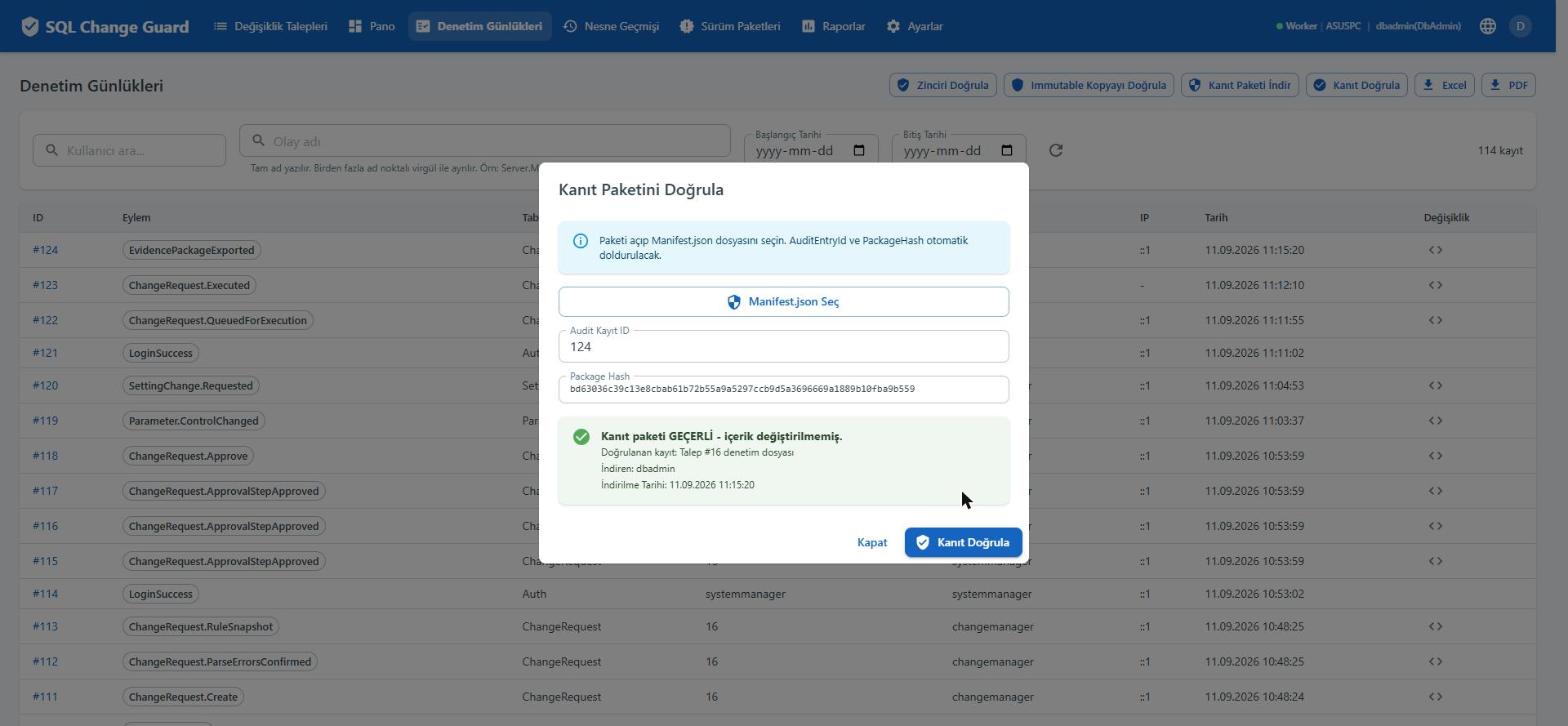The height and width of the screenshot is (726, 1568).
Task: View change diff icon for row #120
Action: [x=1435, y=385]
